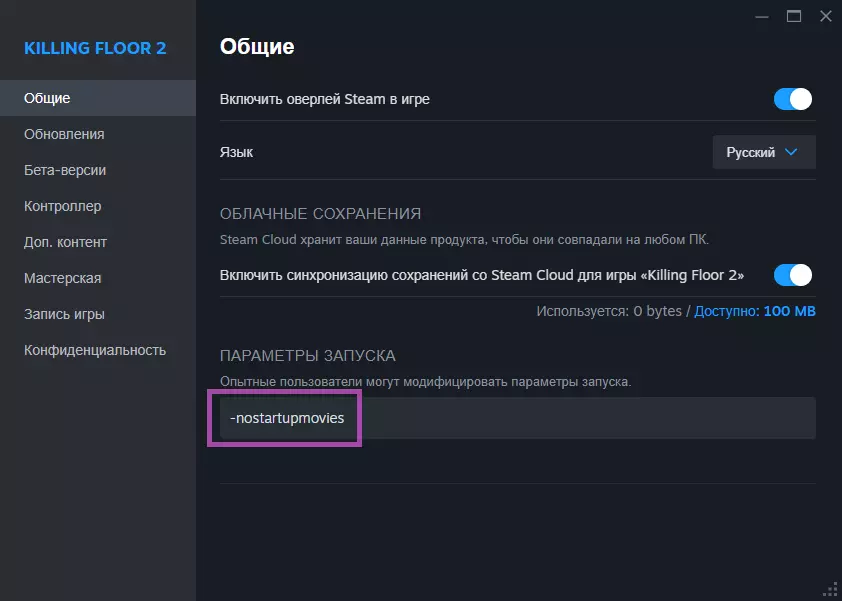
Task: Open the Мастерская section
Action: 62,278
